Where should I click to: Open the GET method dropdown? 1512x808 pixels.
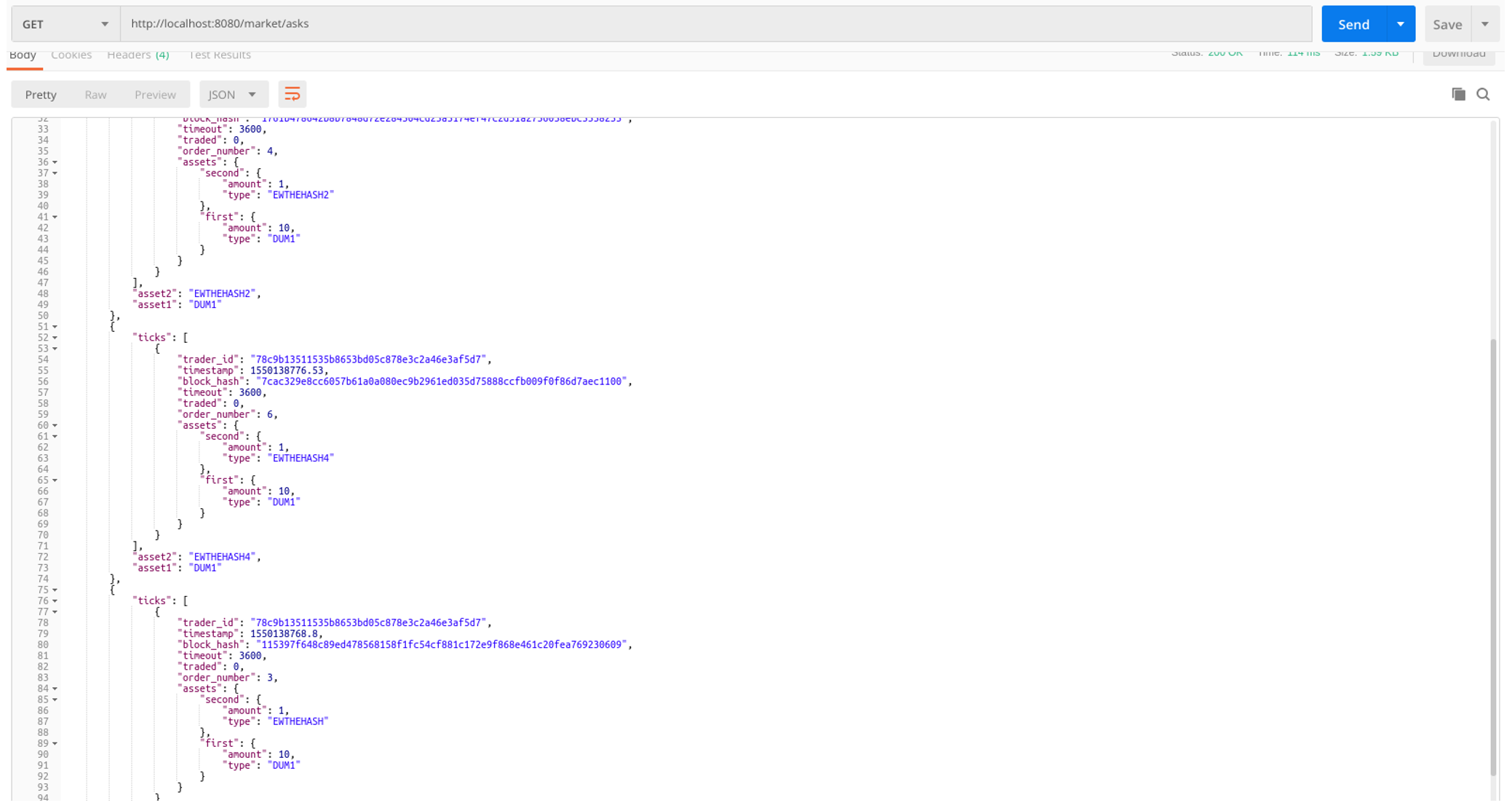(x=65, y=24)
